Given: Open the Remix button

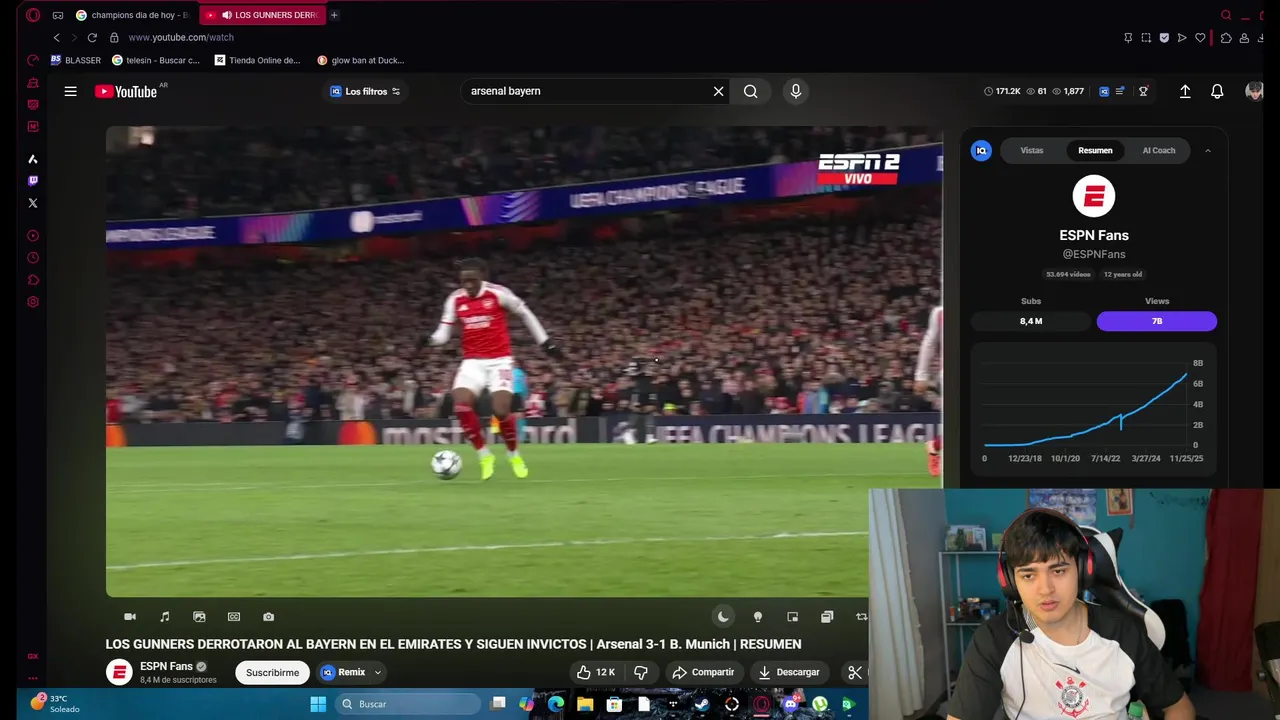Looking at the screenshot, I should 343,672.
